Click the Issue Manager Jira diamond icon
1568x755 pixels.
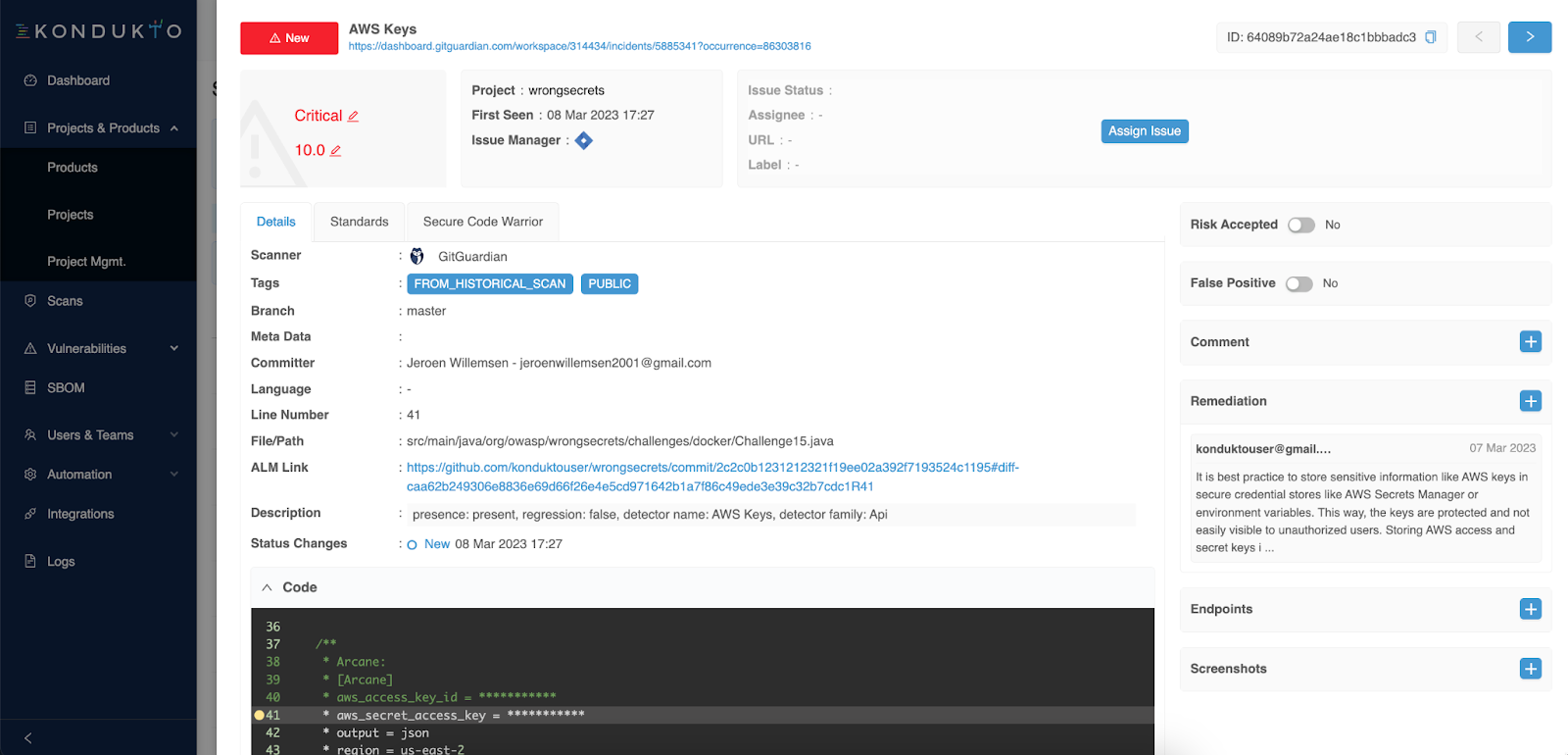click(584, 140)
